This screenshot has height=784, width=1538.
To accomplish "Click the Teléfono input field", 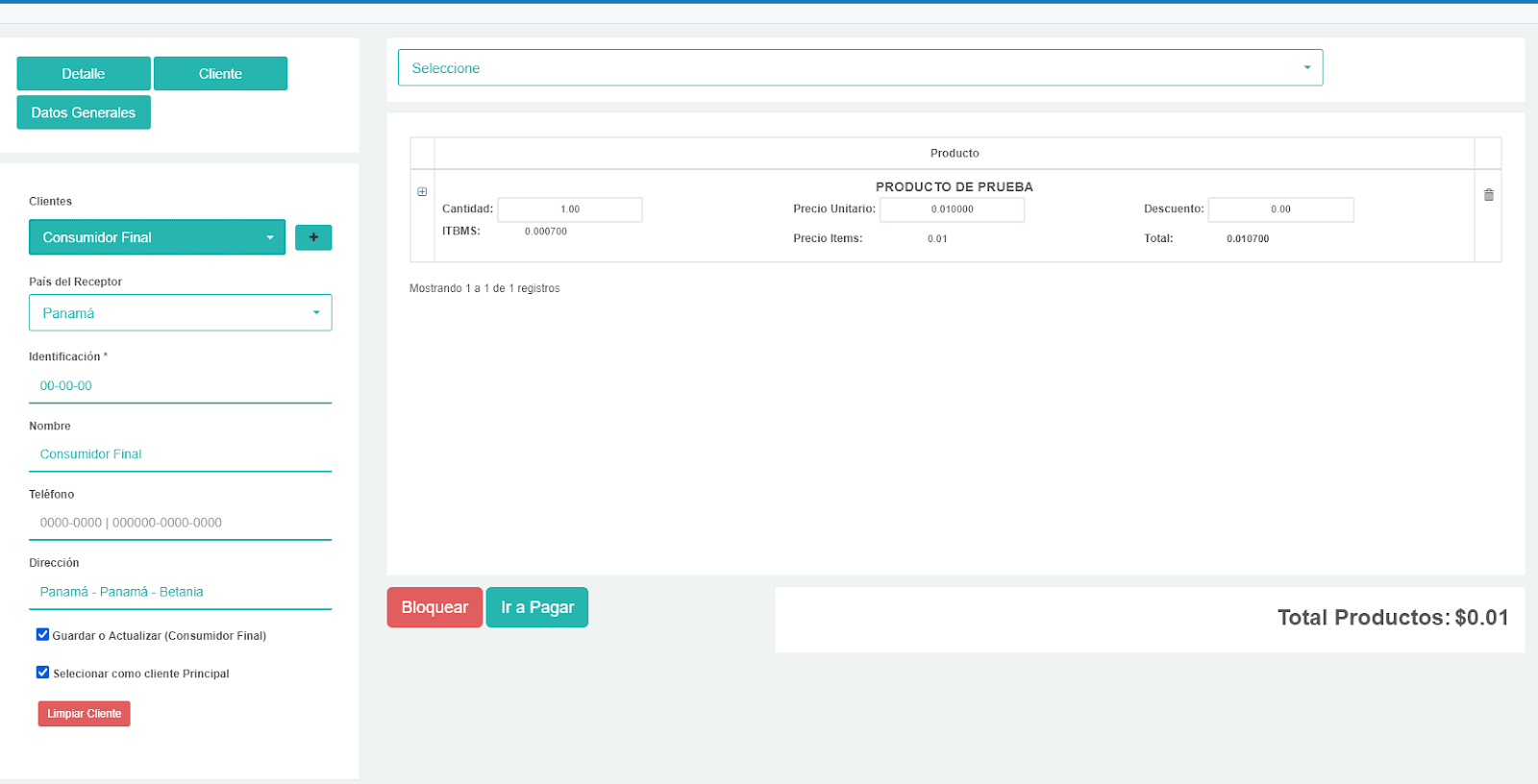I will (x=180, y=523).
